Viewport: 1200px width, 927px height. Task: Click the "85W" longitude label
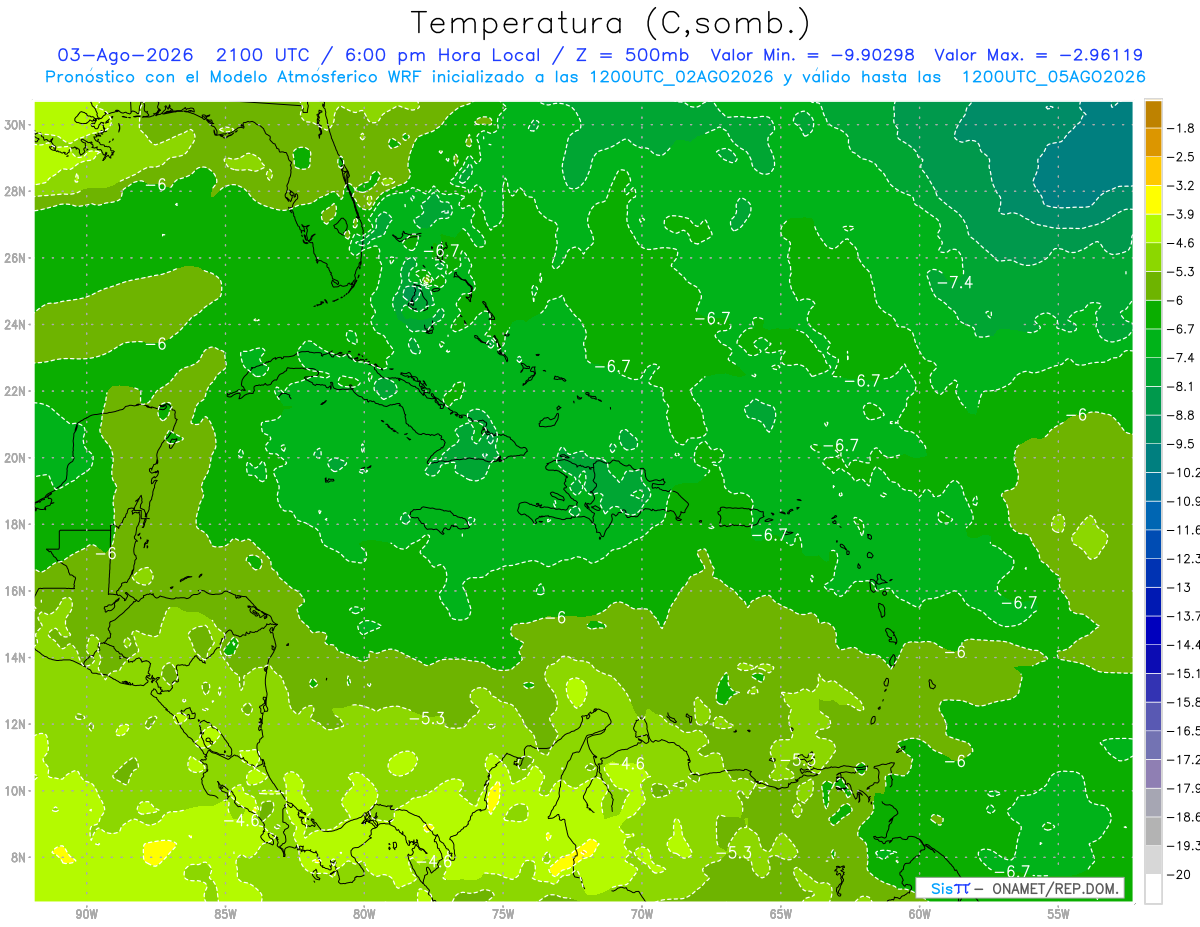(225, 914)
